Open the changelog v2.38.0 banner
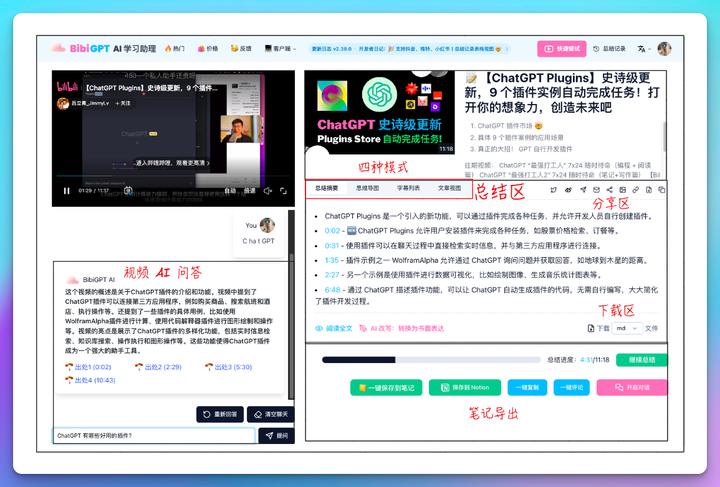Viewport: 720px width, 487px height. click(x=409, y=49)
